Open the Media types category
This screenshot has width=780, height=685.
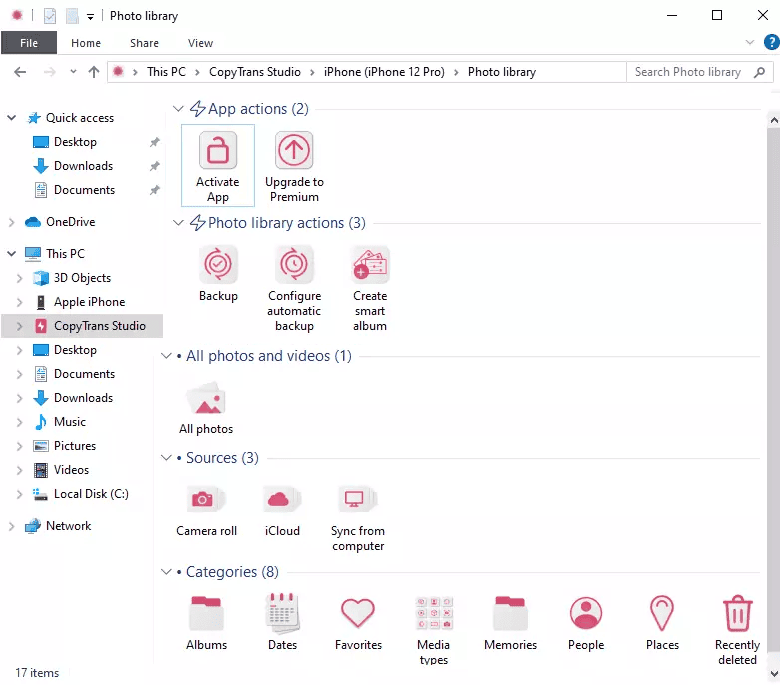(434, 631)
